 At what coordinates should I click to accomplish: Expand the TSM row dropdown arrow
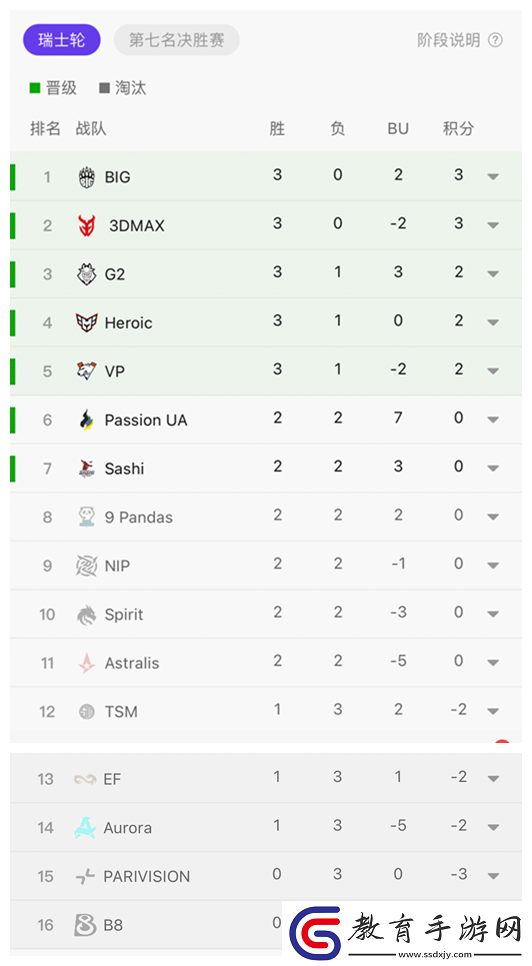point(493,711)
